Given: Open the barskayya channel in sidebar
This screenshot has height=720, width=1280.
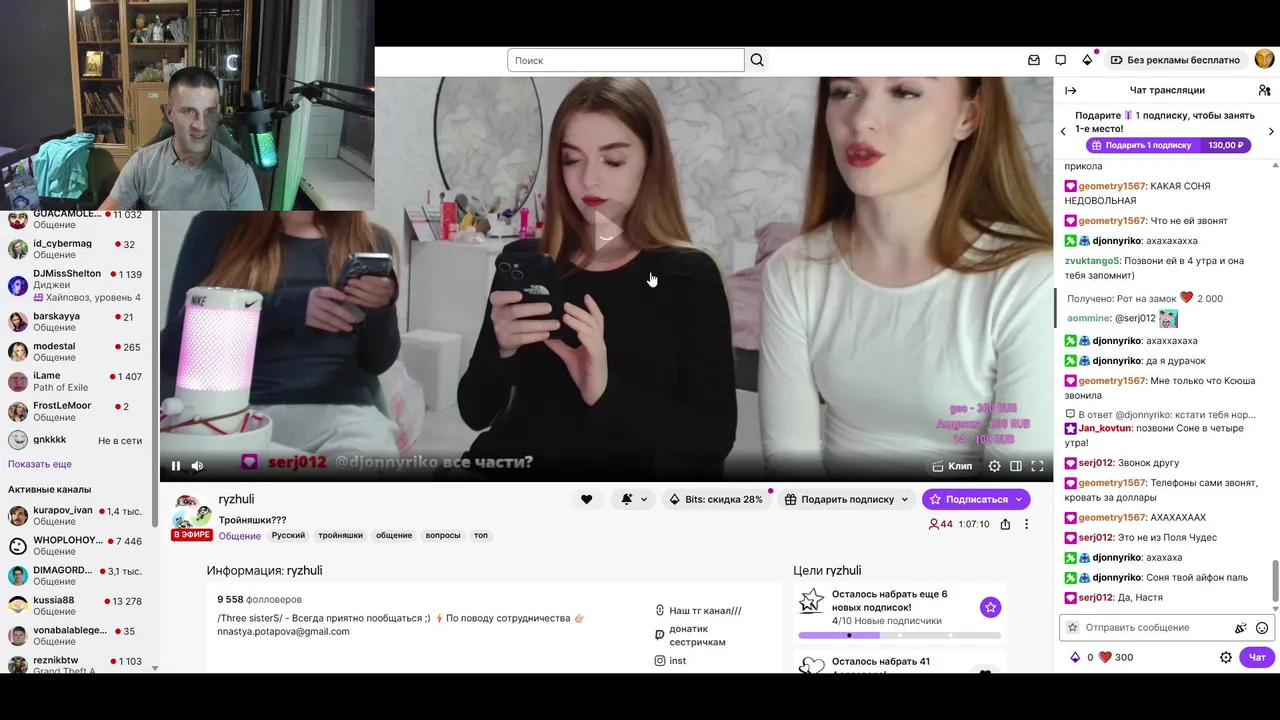Looking at the screenshot, I should coord(78,321).
